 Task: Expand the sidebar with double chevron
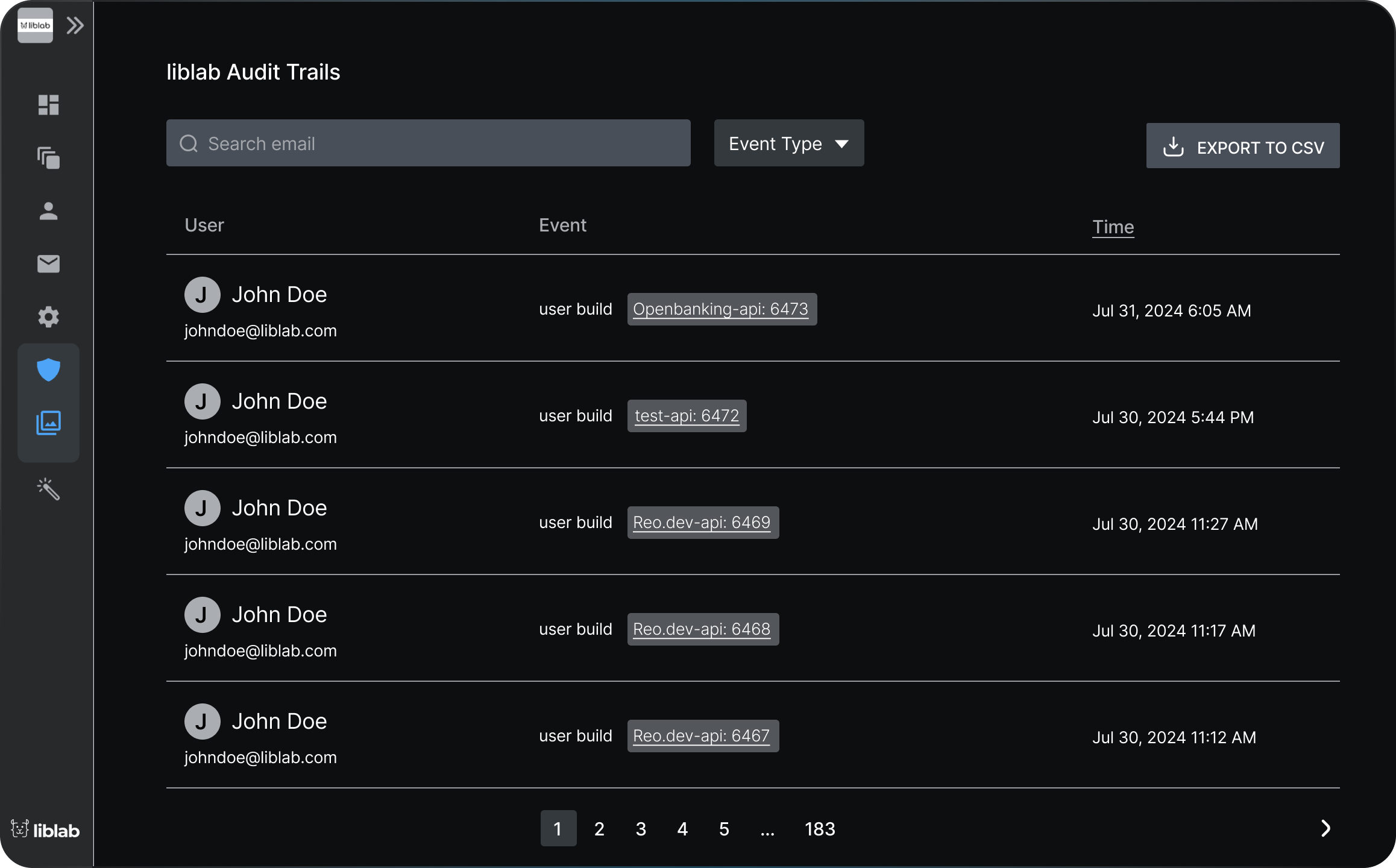(75, 25)
